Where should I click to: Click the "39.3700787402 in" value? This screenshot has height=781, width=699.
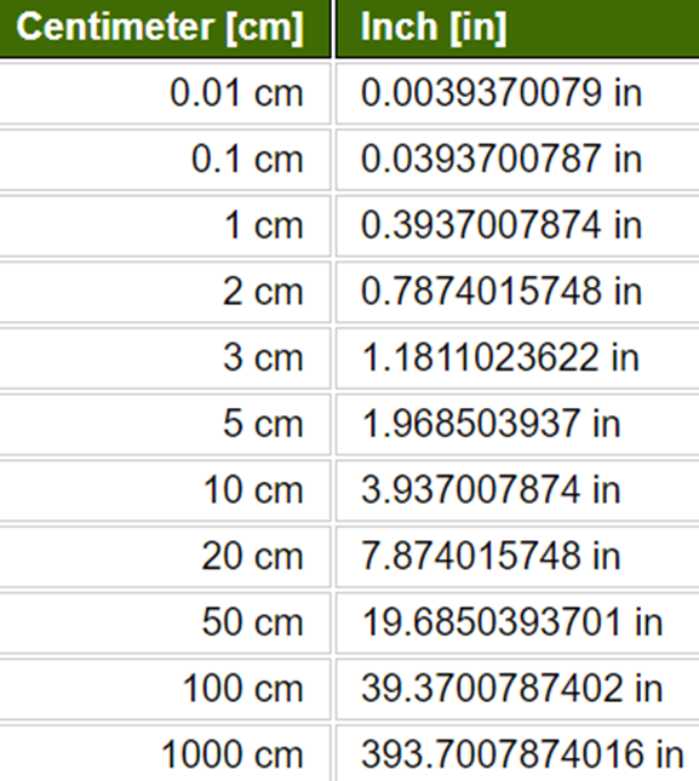click(x=512, y=689)
